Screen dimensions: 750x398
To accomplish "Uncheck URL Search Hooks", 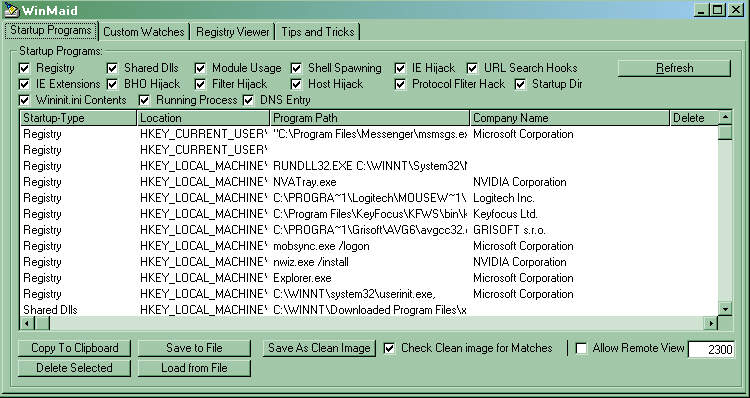I will tap(473, 68).
